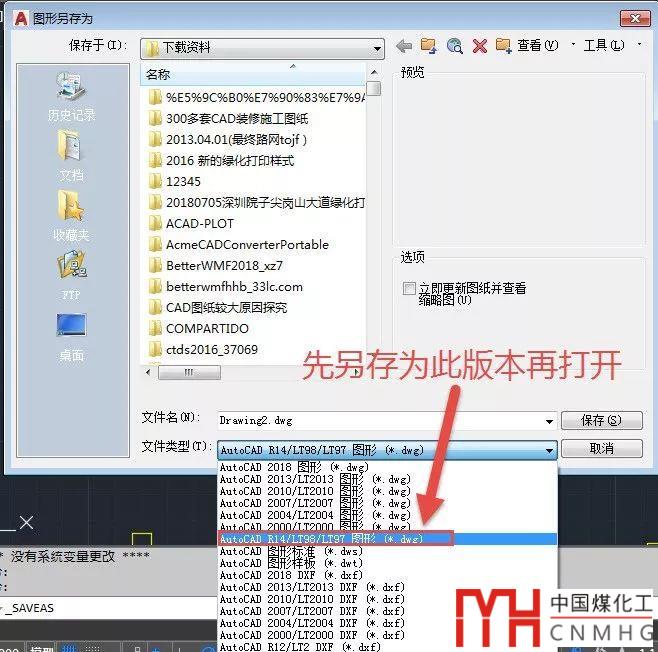This screenshot has height=652, width=658.
Task: Open the search the web icon
Action: click(454, 46)
